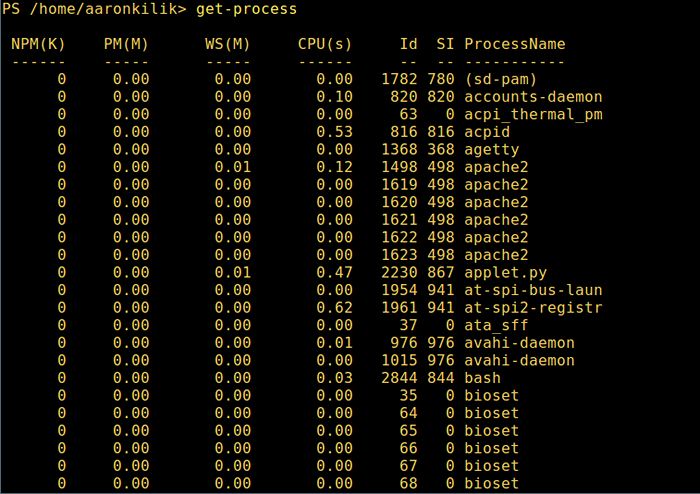Click the Id value 1782
The height and width of the screenshot is (494, 700).
click(x=399, y=79)
